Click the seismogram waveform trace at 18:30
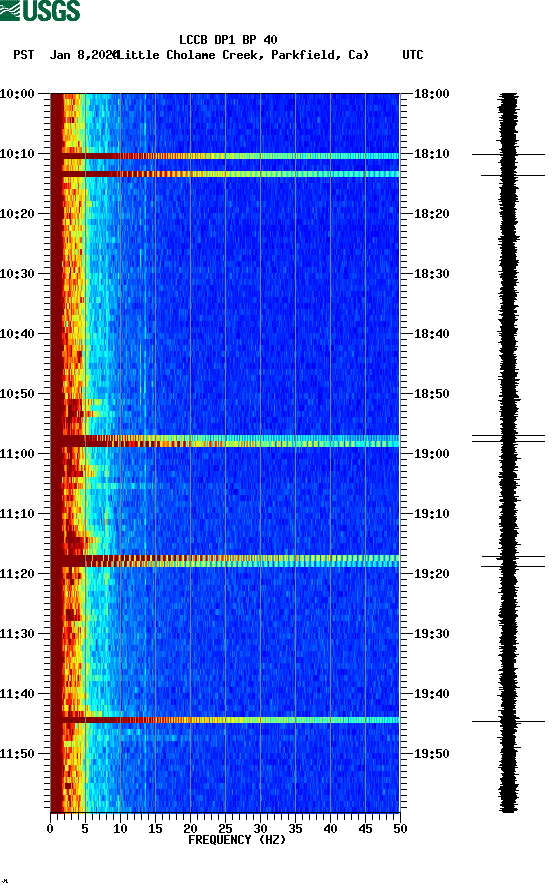Image resolution: width=552 pixels, height=892 pixels. [x=509, y=274]
